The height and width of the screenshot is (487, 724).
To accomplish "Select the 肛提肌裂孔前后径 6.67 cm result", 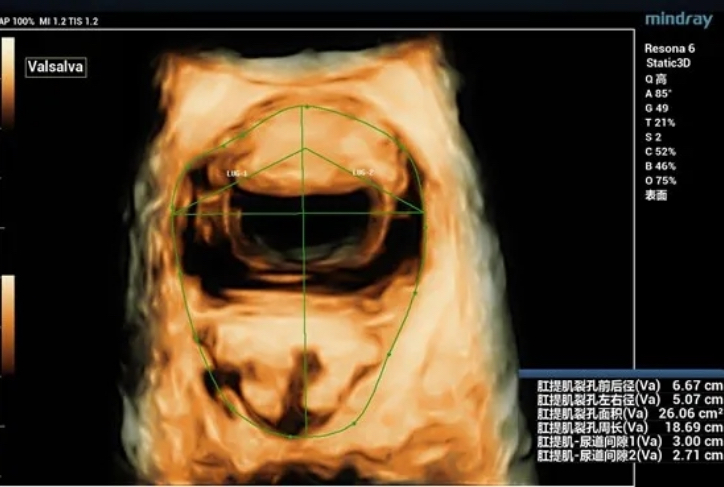I will [629, 384].
